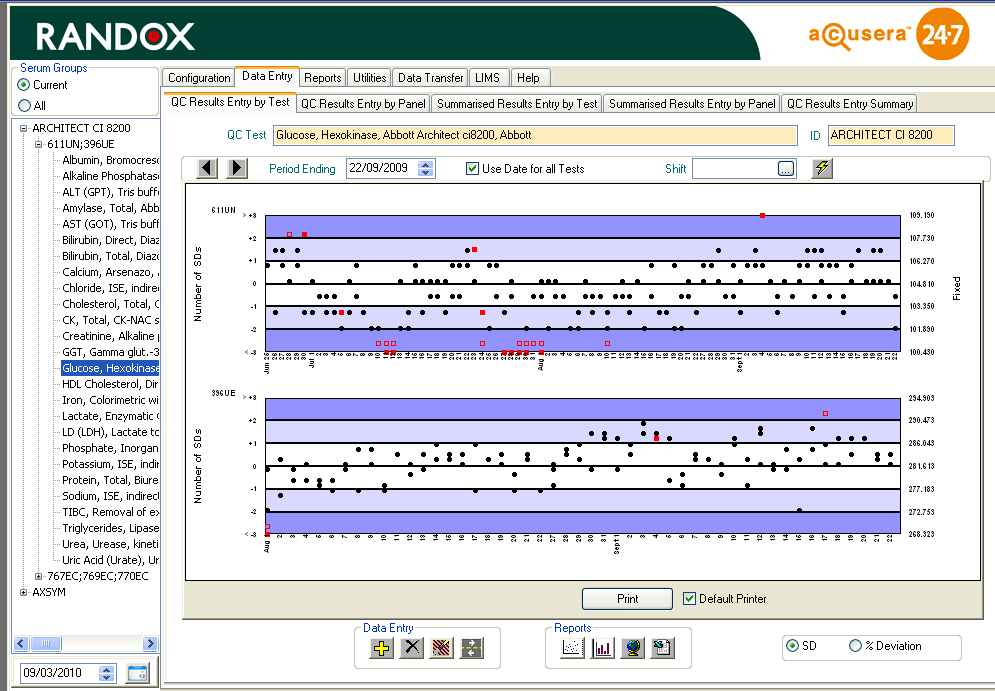Click the ID field showing ARCHITECT CI 8200
Screen dimensions: 995x691
(x=891, y=135)
